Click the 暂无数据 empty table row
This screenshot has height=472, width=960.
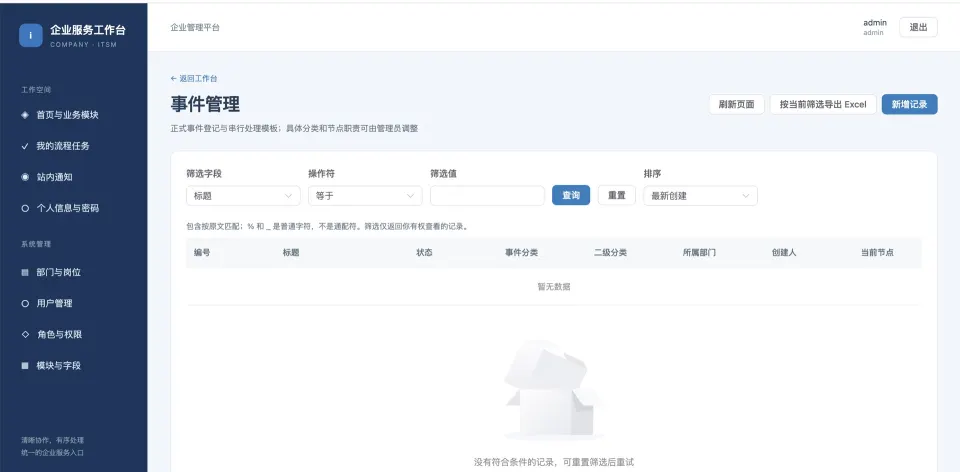[x=553, y=287]
